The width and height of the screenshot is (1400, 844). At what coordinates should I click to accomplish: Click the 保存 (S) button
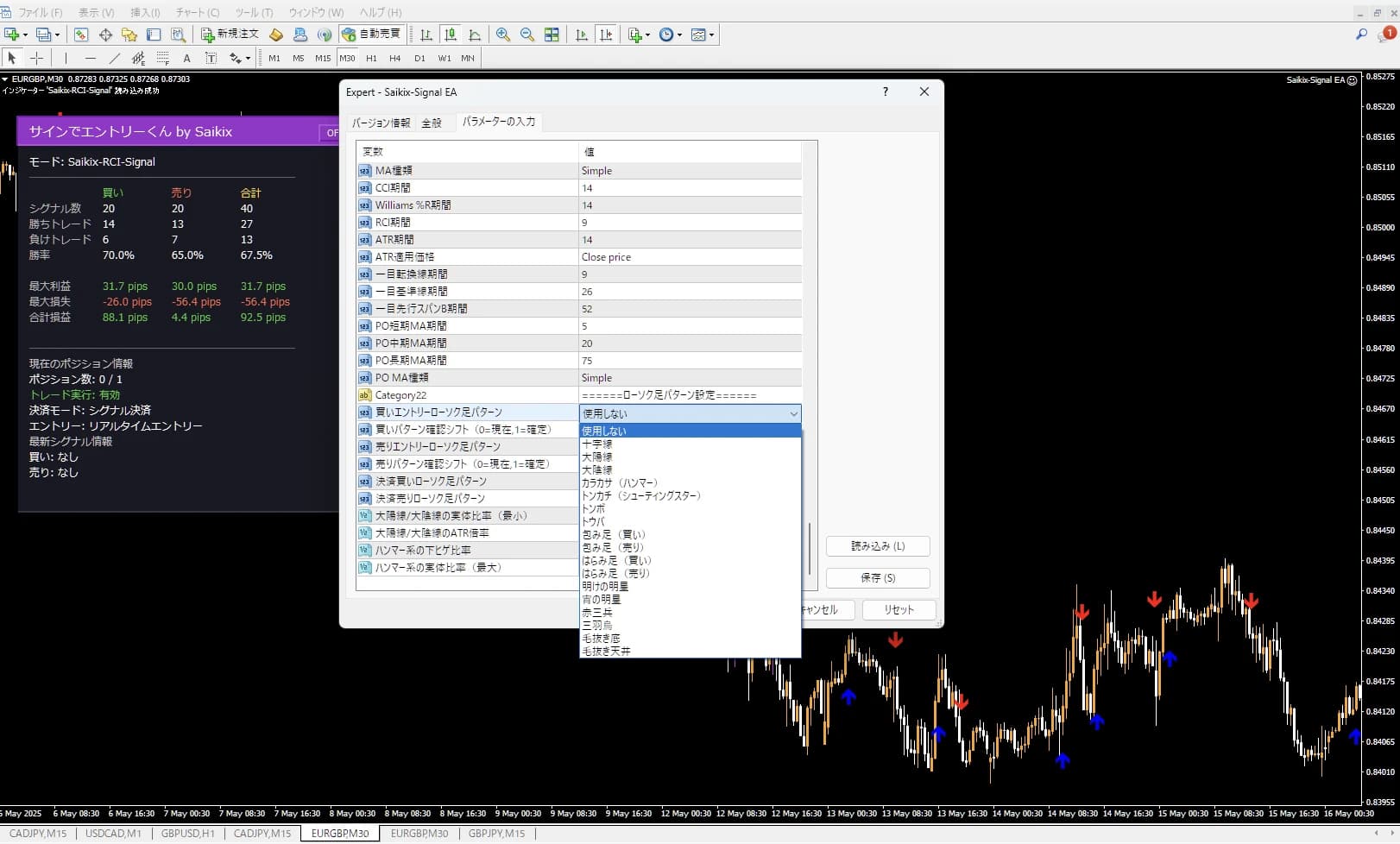[x=877, y=577]
